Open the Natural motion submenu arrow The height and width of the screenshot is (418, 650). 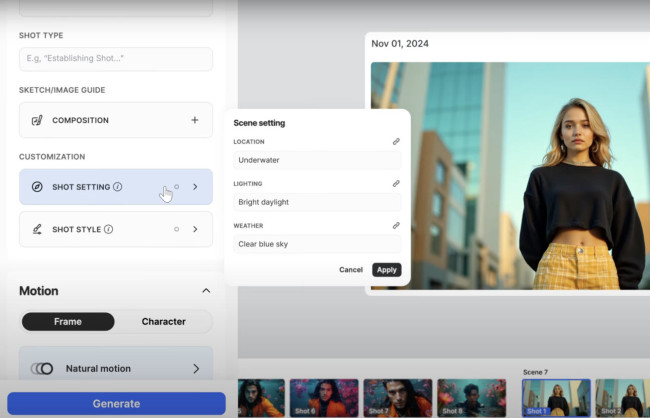(x=195, y=369)
